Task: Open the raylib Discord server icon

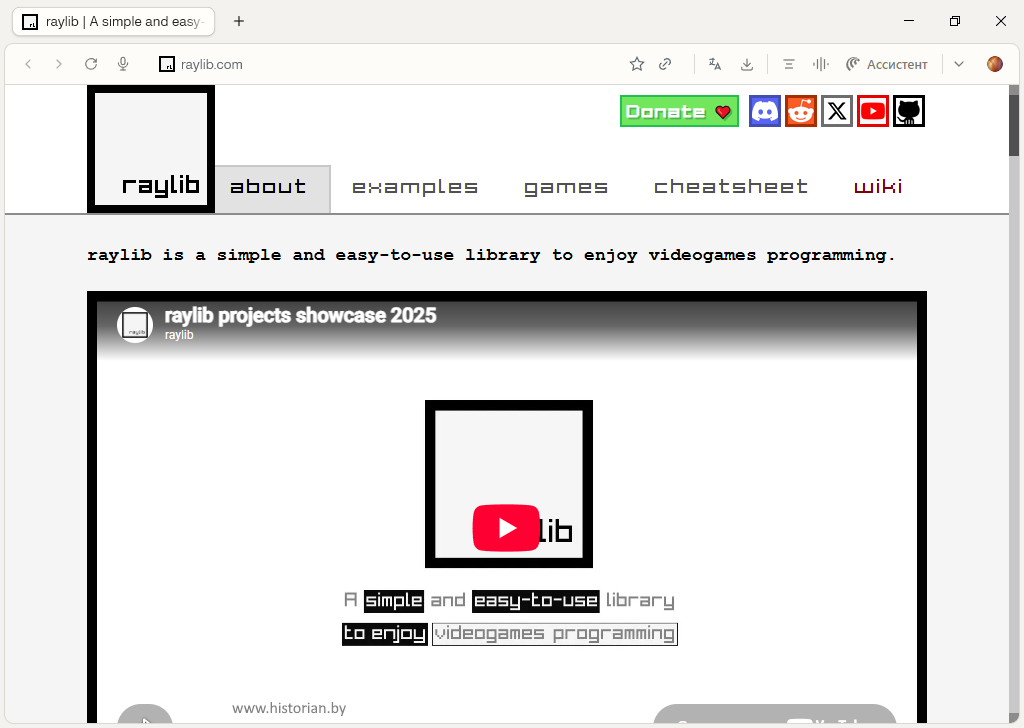Action: pyautogui.click(x=765, y=111)
